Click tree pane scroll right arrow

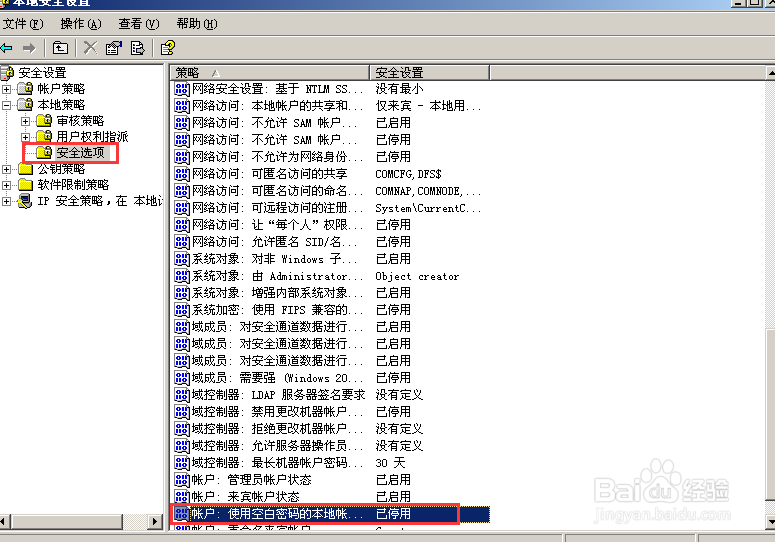click(x=155, y=521)
